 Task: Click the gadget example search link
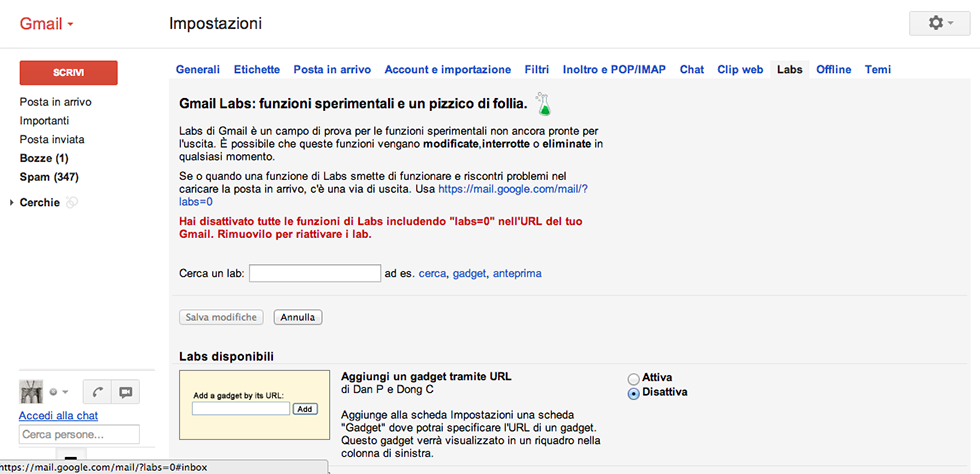[469, 273]
